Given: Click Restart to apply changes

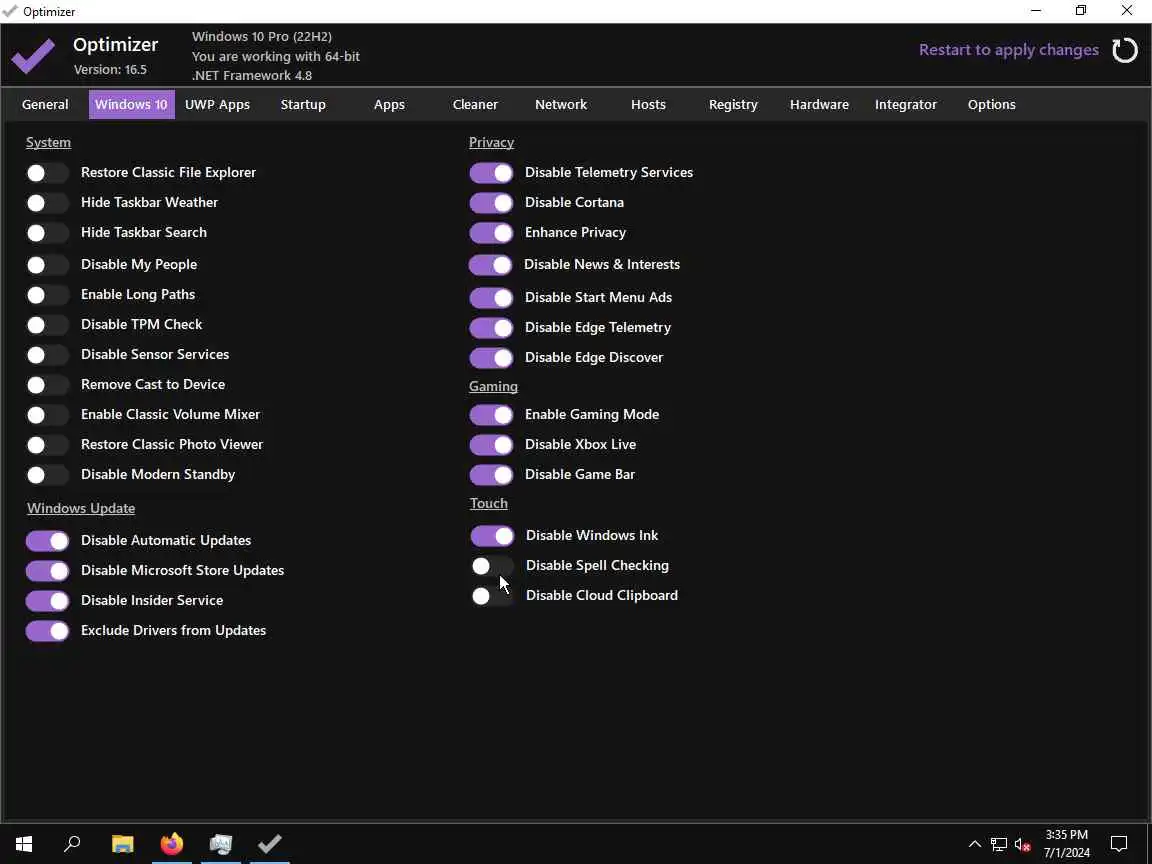Looking at the screenshot, I should coord(1009,50).
